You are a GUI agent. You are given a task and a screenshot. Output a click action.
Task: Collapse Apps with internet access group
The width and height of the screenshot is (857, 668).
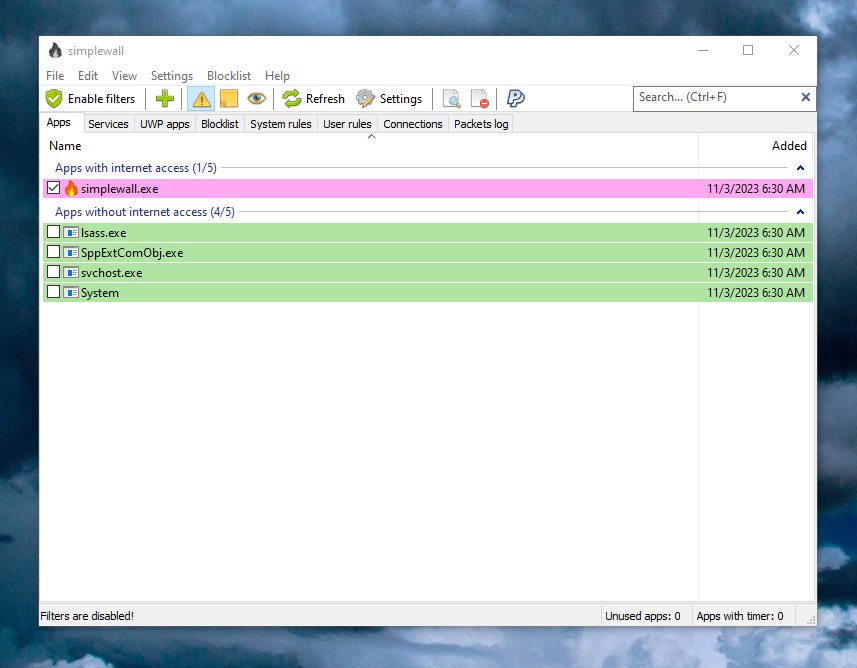pyautogui.click(x=800, y=168)
